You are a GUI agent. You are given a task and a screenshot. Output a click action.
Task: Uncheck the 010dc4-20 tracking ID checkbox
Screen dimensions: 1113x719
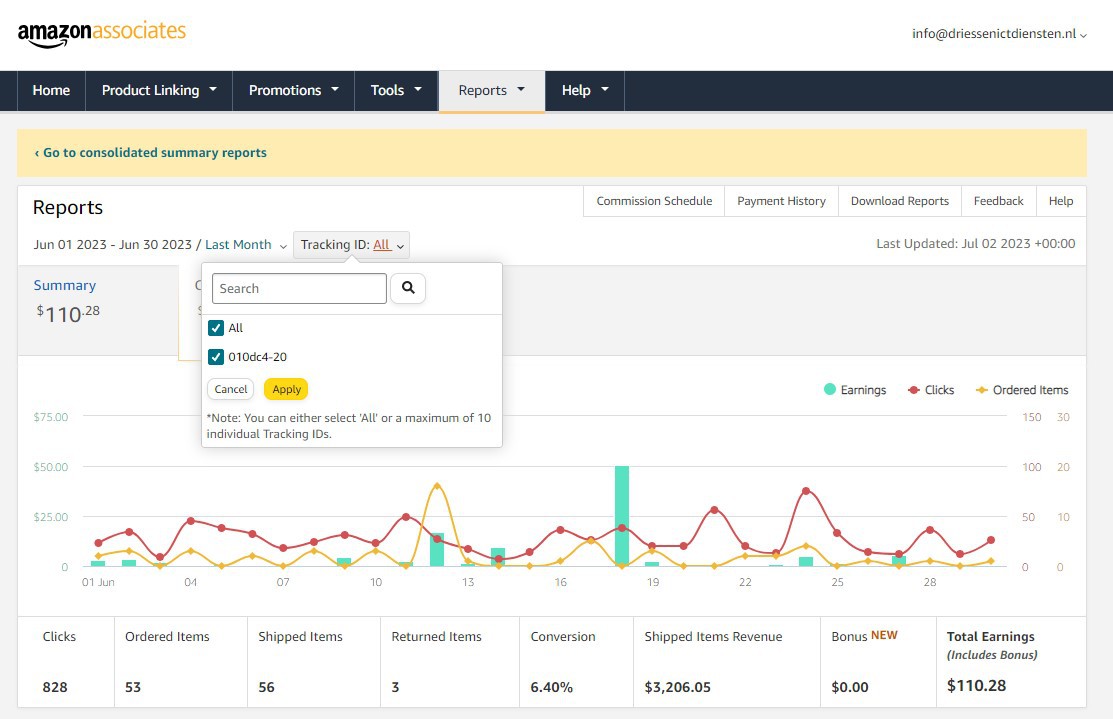coord(216,357)
